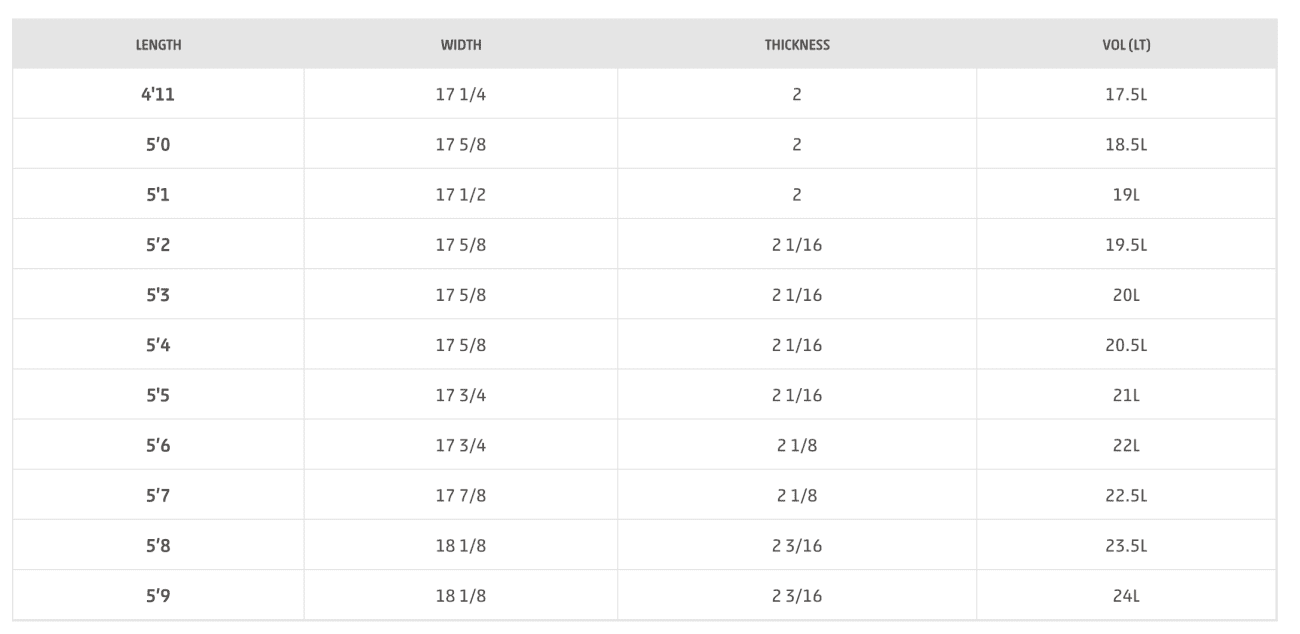Click the THICKNESS column header
This screenshot has width=1300, height=634.
point(797,45)
